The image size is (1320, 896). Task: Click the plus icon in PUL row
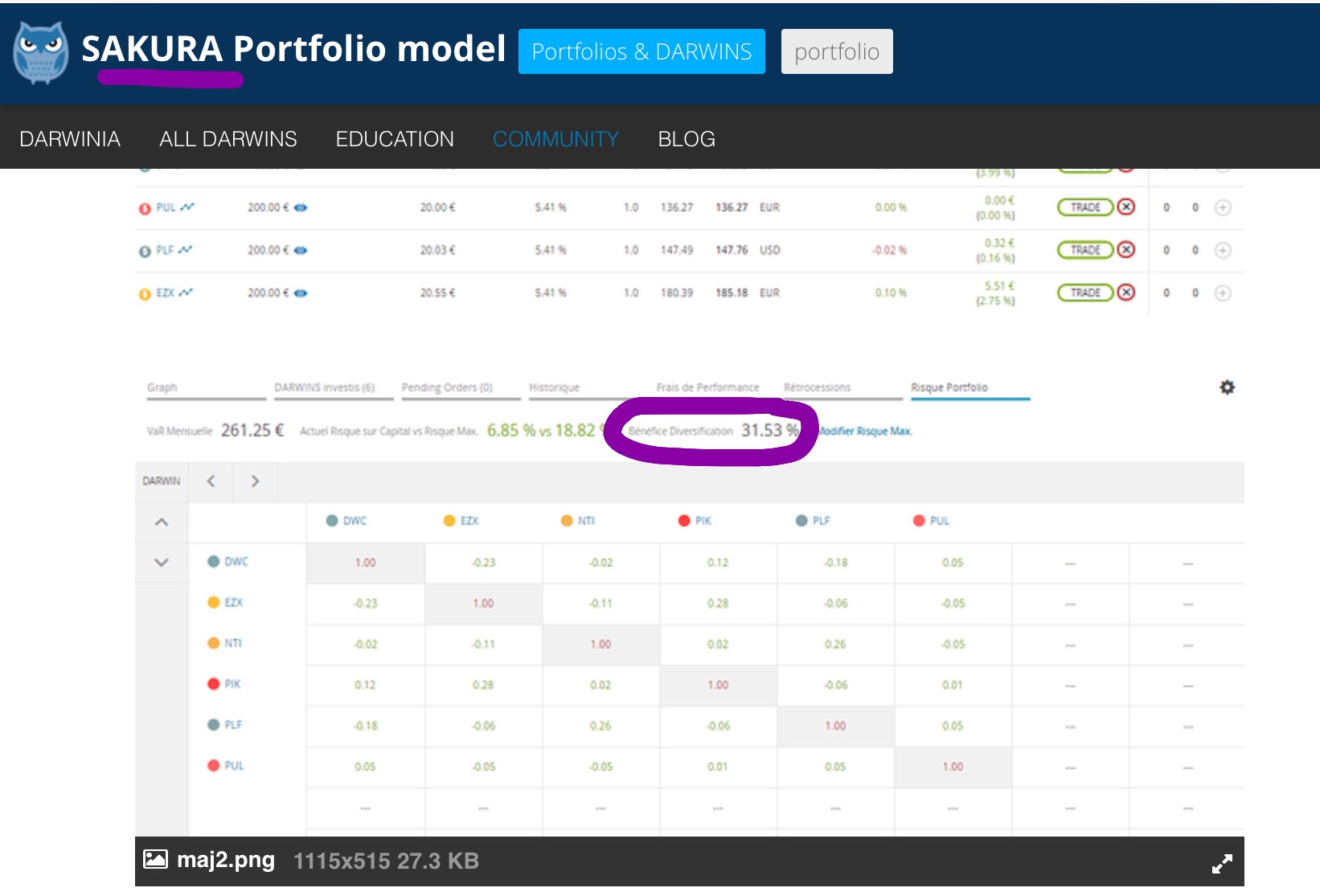(x=1223, y=207)
